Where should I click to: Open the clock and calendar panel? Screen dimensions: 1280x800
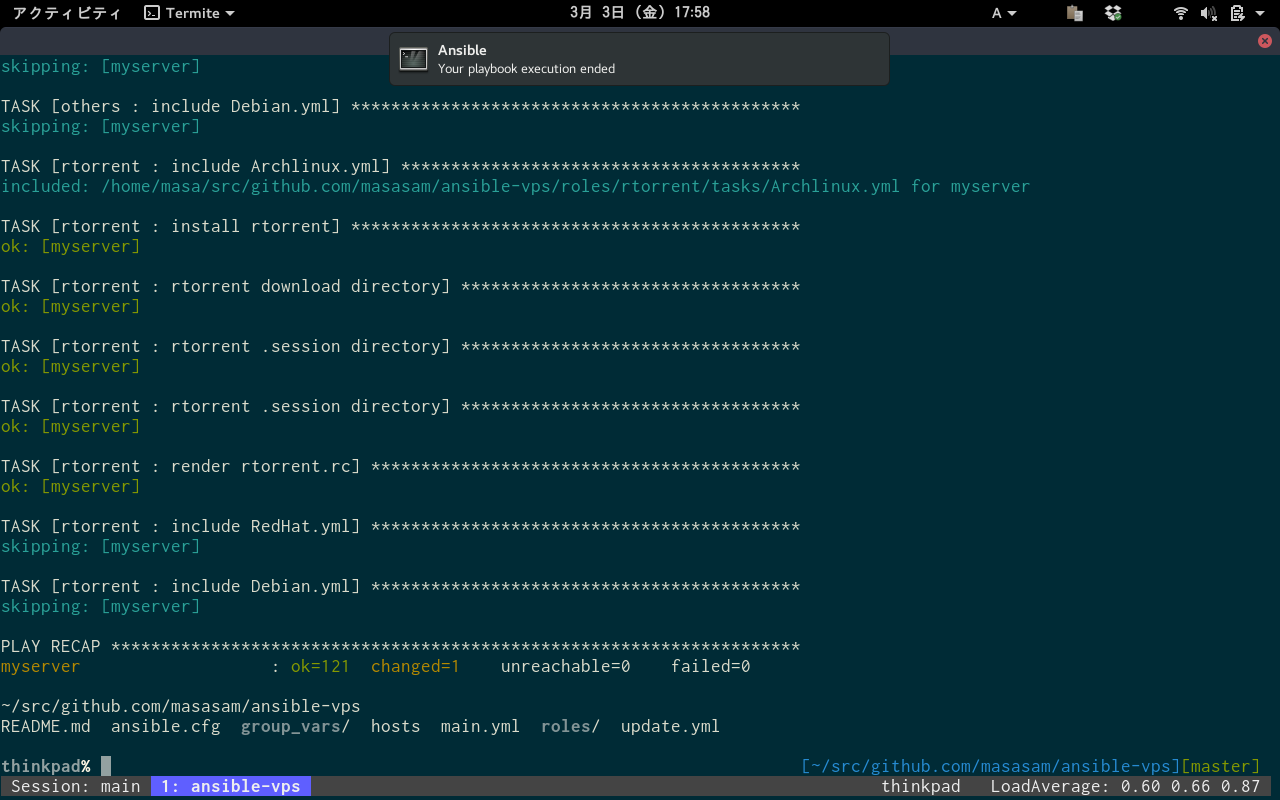[x=640, y=13]
